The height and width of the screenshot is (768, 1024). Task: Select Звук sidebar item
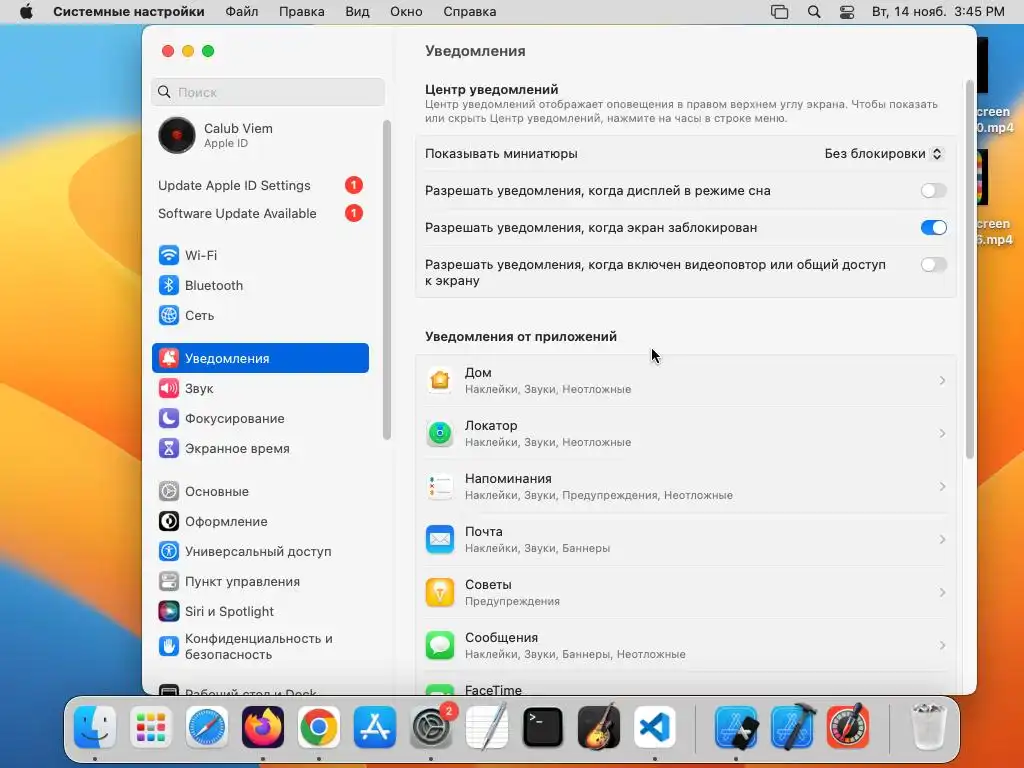point(260,389)
